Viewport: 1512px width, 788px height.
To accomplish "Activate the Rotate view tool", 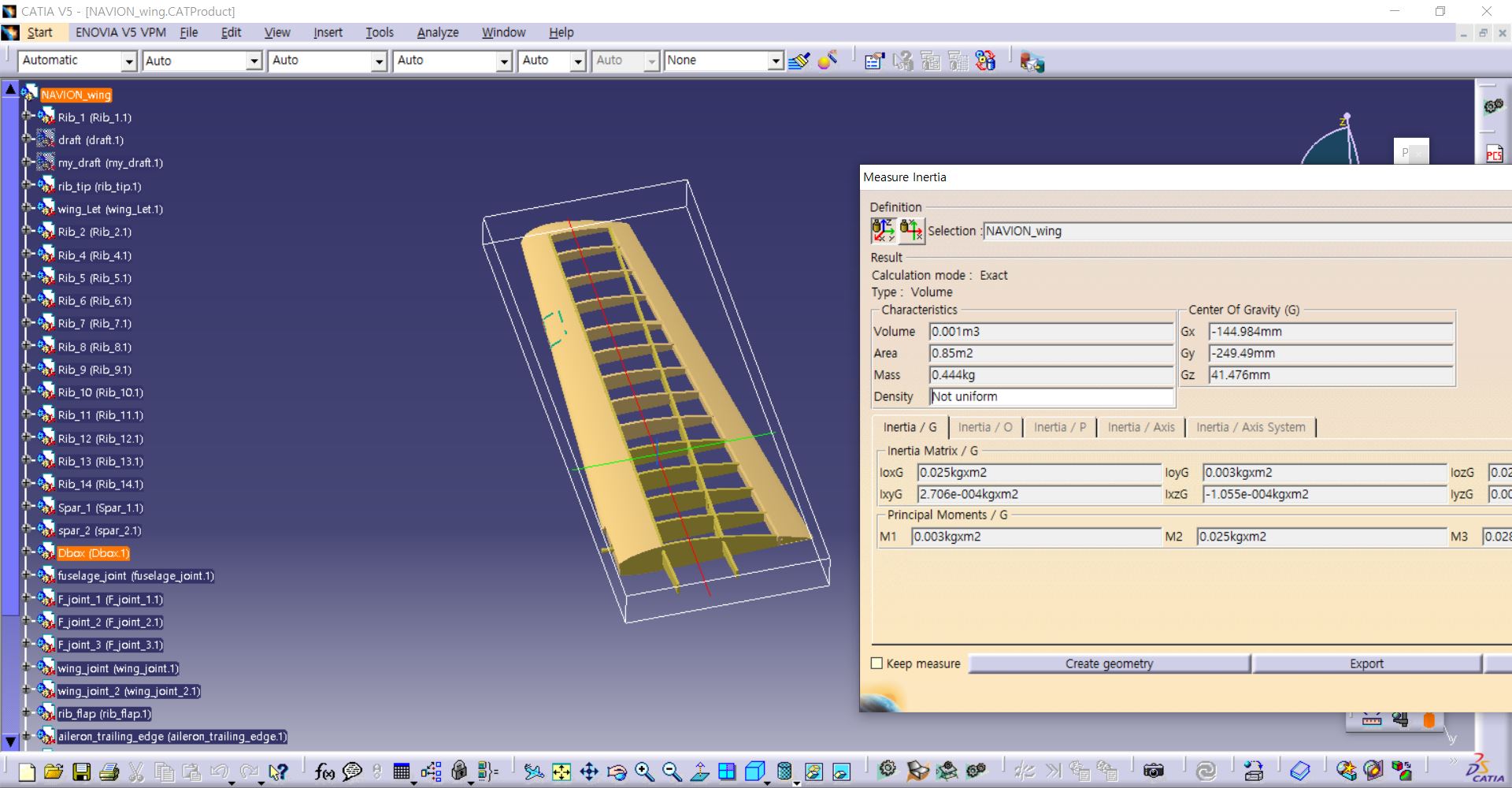I will click(x=617, y=771).
